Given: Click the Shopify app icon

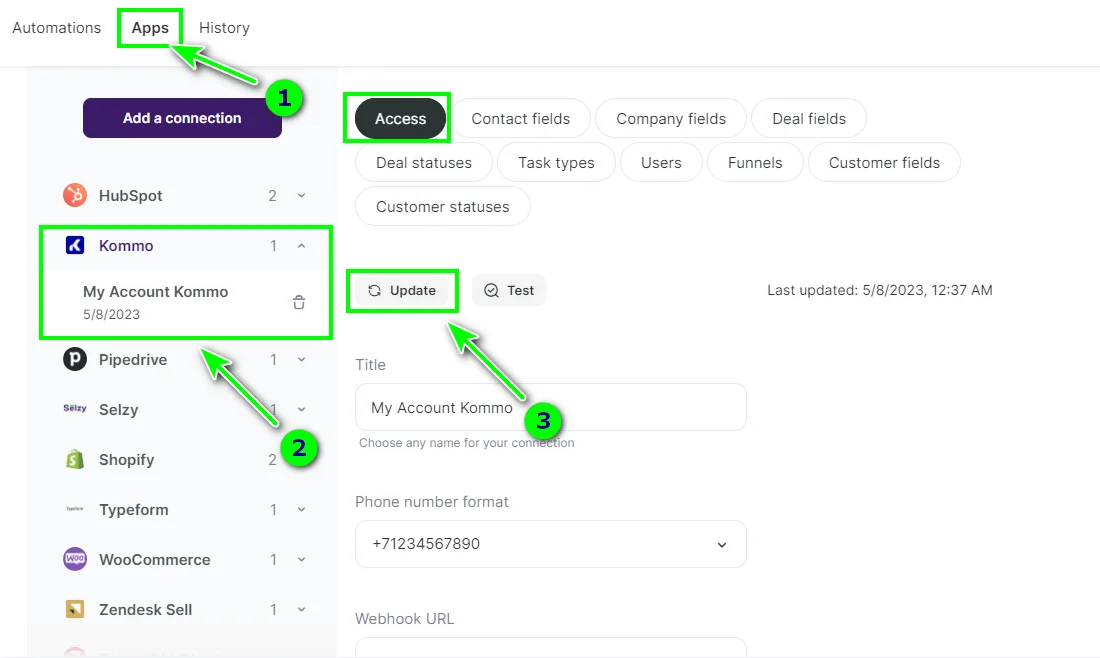Looking at the screenshot, I should (75, 459).
